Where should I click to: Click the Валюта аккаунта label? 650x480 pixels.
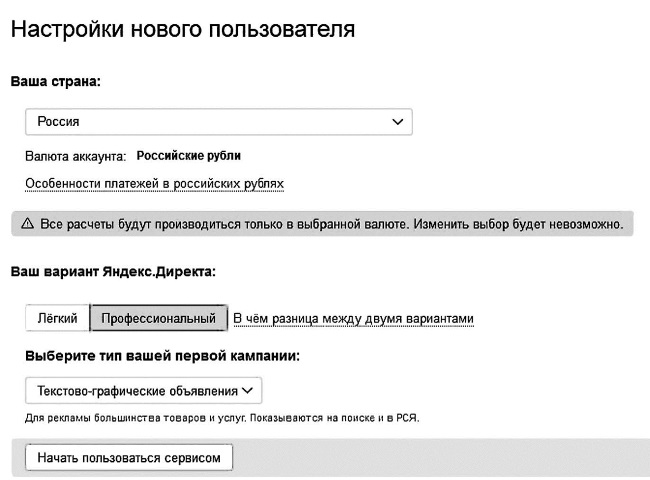[x=76, y=156]
